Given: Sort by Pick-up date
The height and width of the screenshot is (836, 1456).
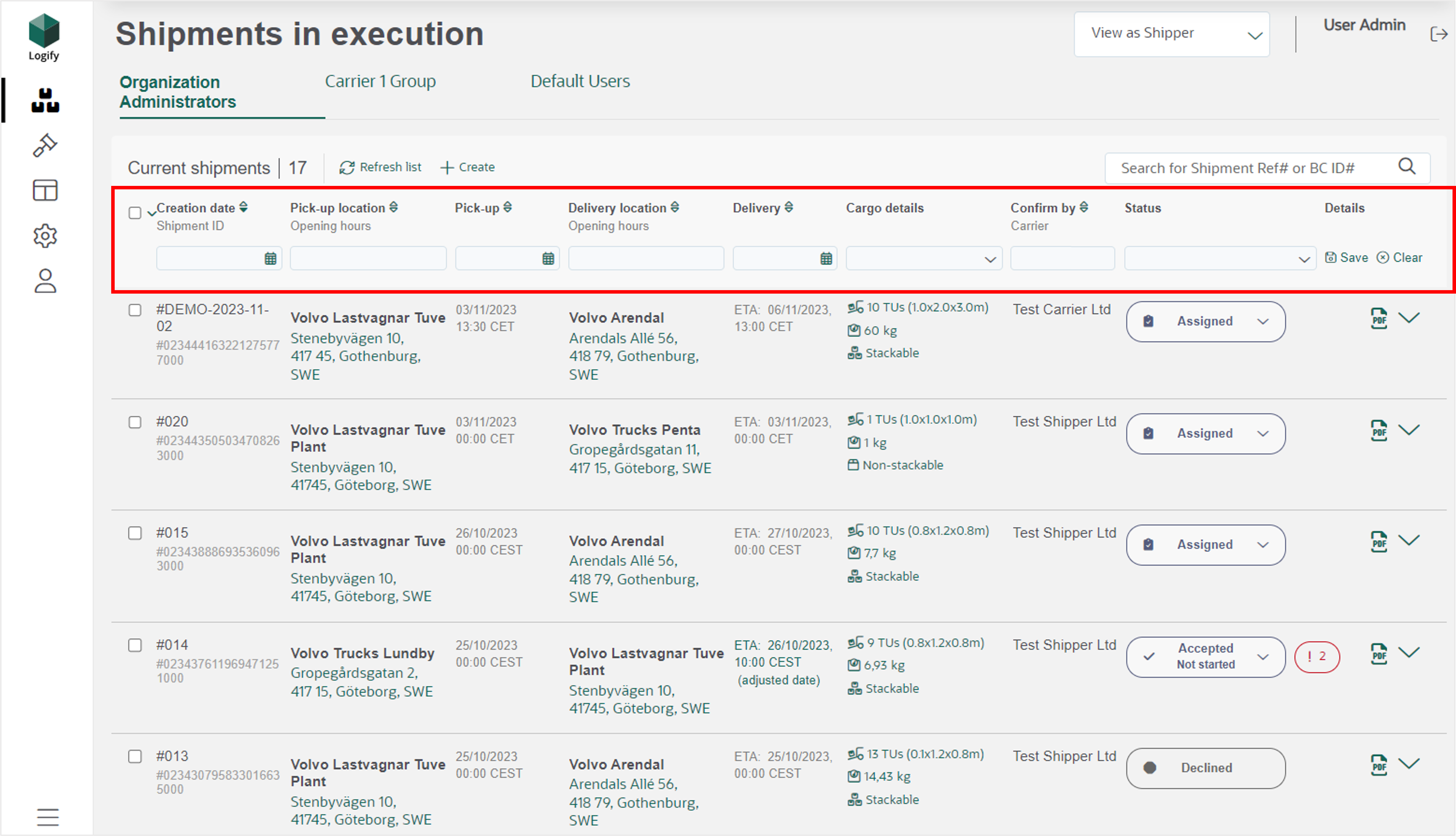Looking at the screenshot, I should [508, 207].
